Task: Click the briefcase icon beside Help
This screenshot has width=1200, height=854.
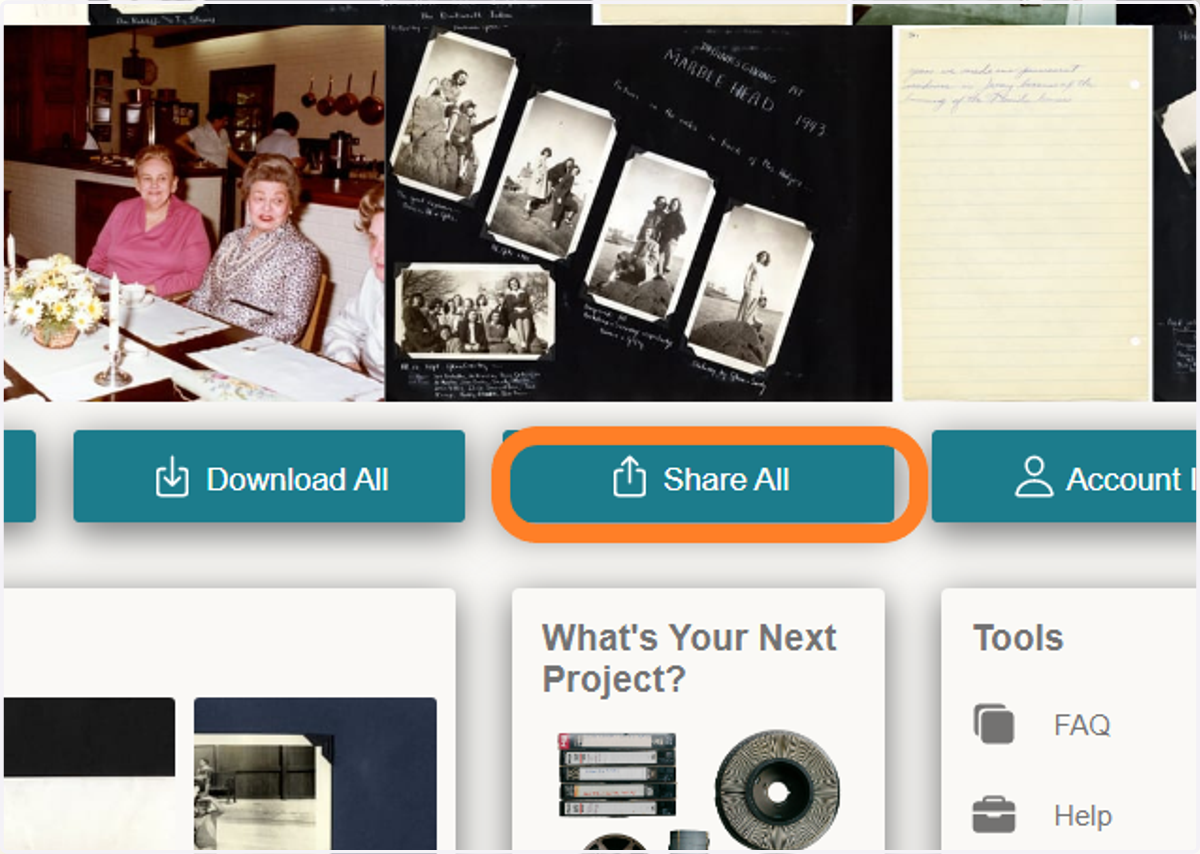Action: pos(993,815)
